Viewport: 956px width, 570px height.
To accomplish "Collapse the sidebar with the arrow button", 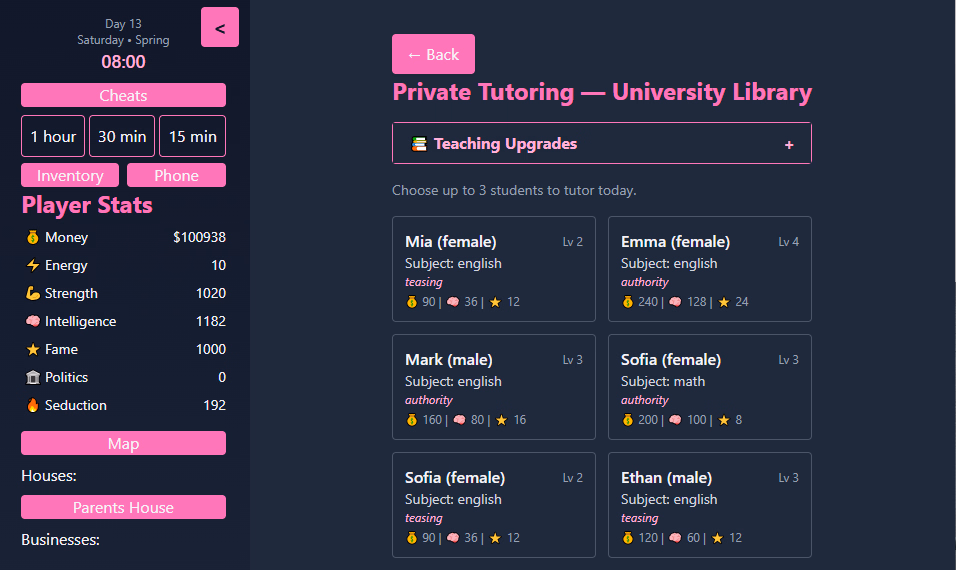I will pyautogui.click(x=220, y=28).
